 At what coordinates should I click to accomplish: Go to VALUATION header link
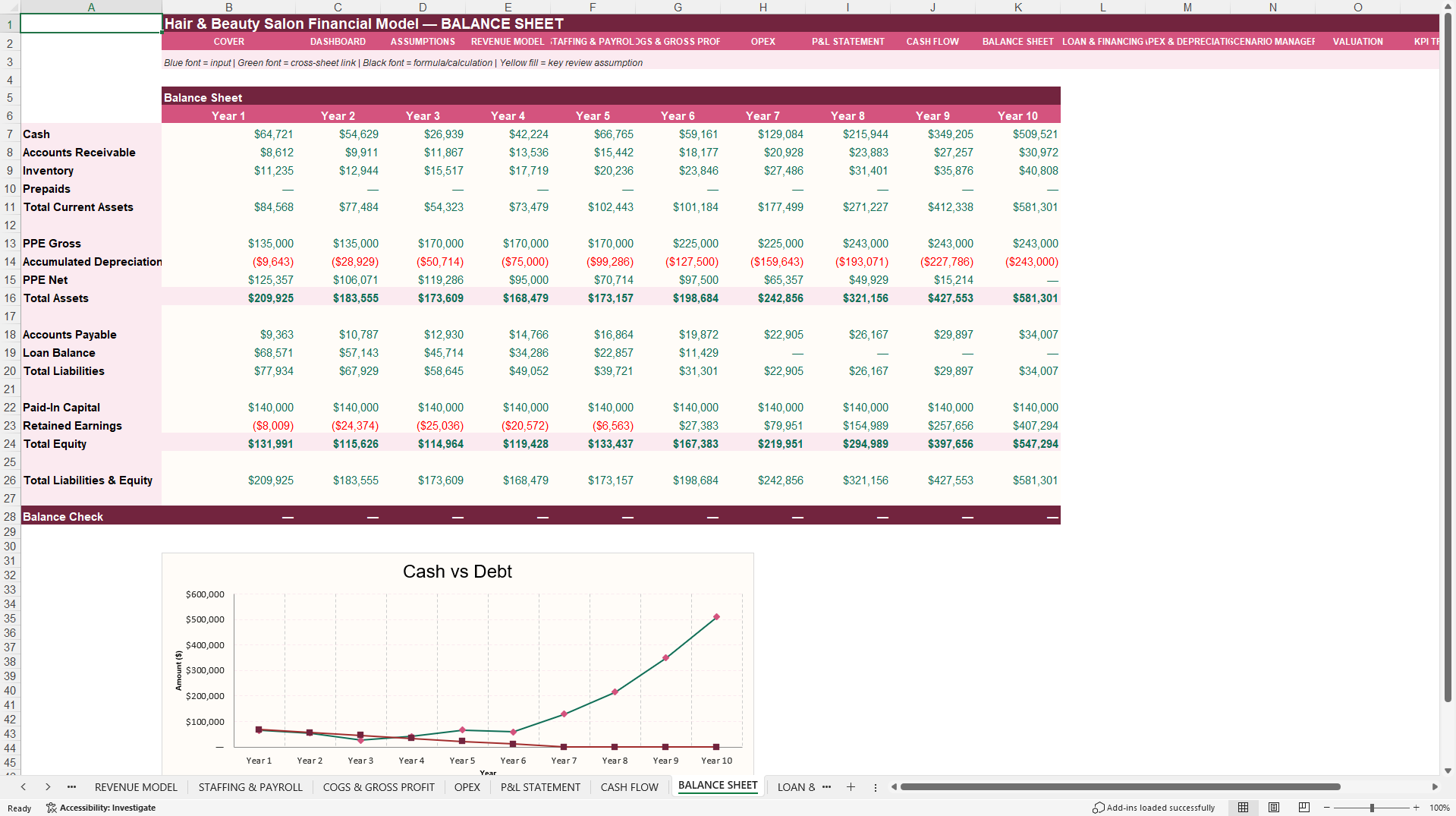point(1358,42)
